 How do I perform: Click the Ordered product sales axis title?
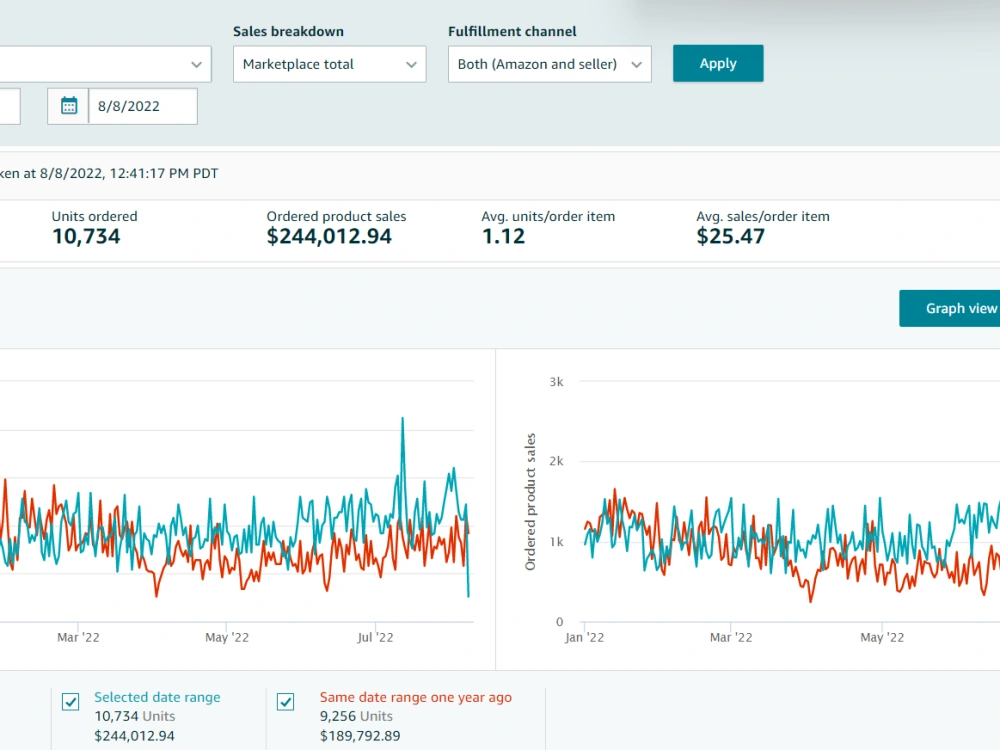530,501
